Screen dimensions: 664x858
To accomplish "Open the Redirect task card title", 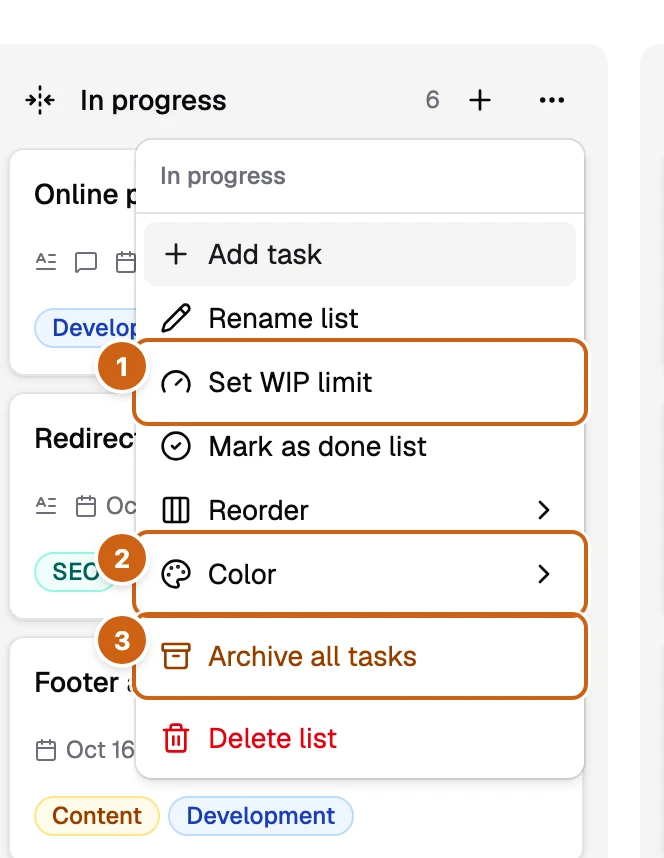I will tap(85, 438).
